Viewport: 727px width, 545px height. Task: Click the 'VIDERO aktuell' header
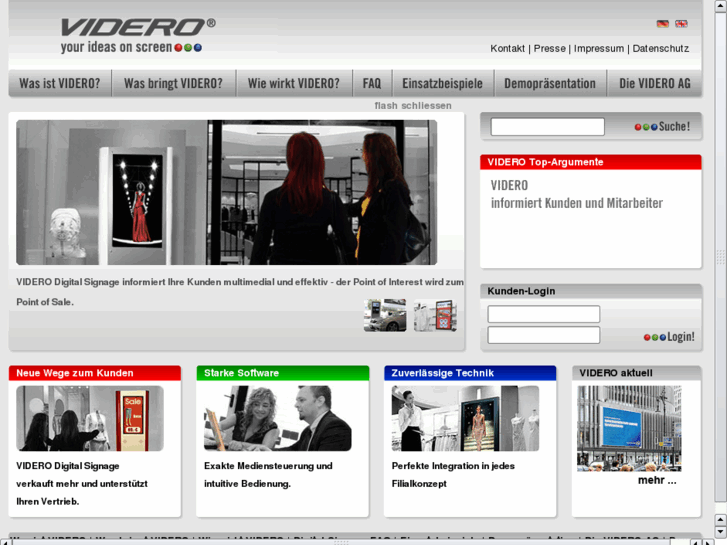tap(637, 373)
